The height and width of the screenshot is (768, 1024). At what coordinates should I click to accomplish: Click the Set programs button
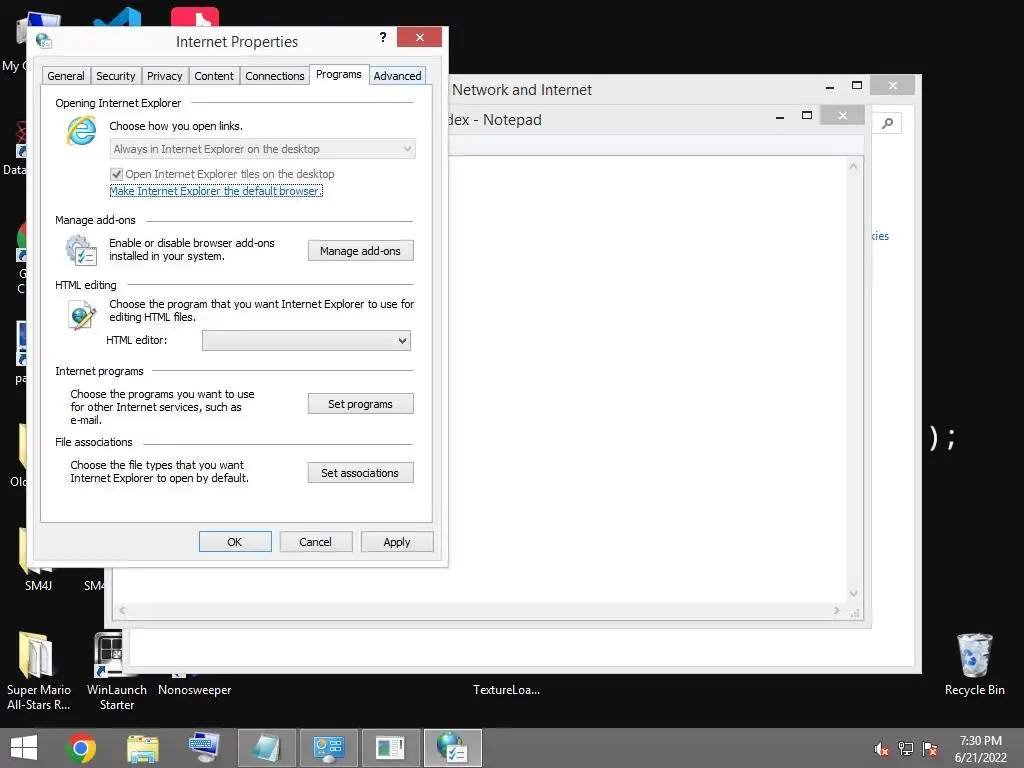pyautogui.click(x=360, y=404)
